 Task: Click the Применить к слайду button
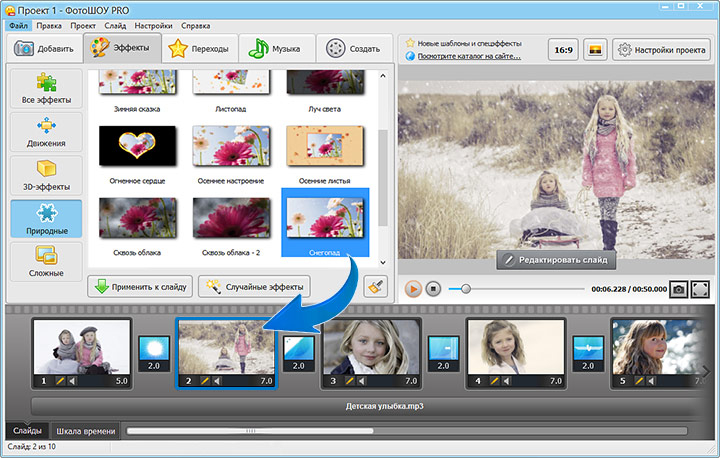click(140, 287)
